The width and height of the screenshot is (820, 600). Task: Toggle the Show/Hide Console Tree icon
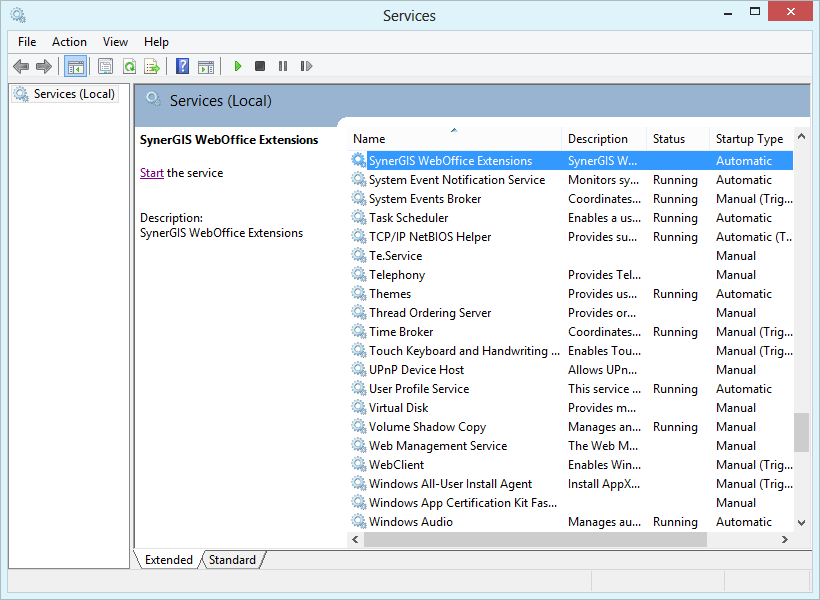point(76,66)
